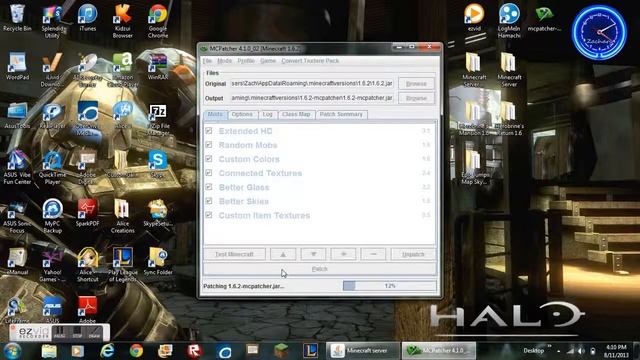The height and width of the screenshot is (360, 640).
Task: Open the Sync Folder desktop icon
Action: 158,261
